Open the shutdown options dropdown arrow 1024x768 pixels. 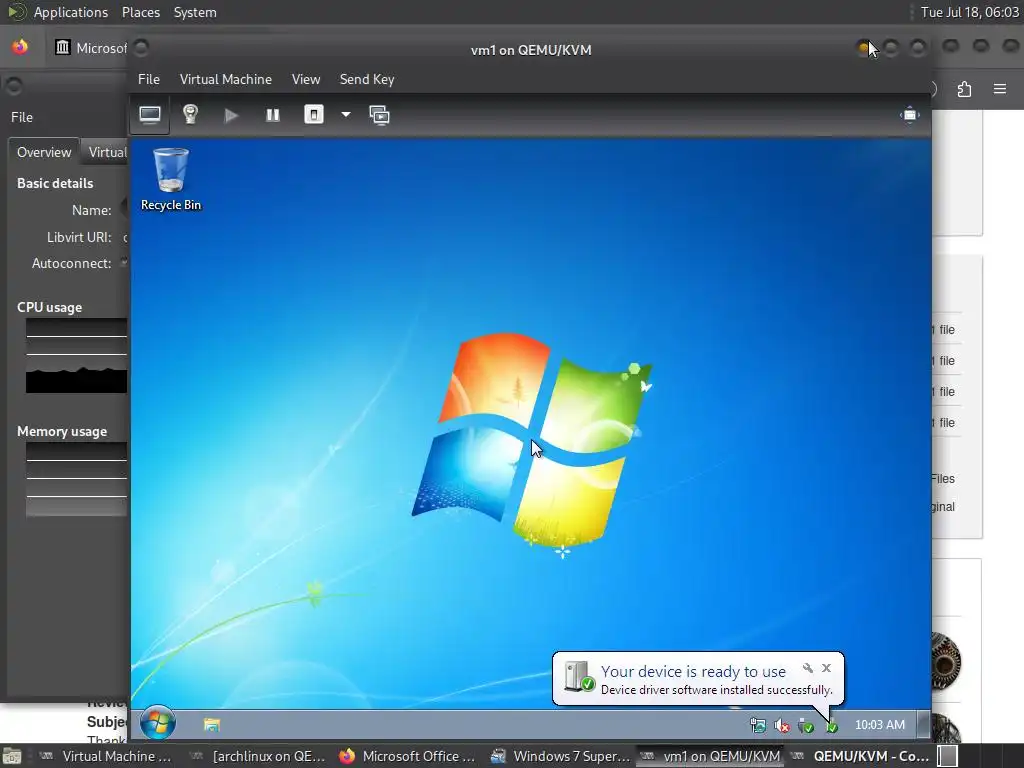(x=346, y=115)
